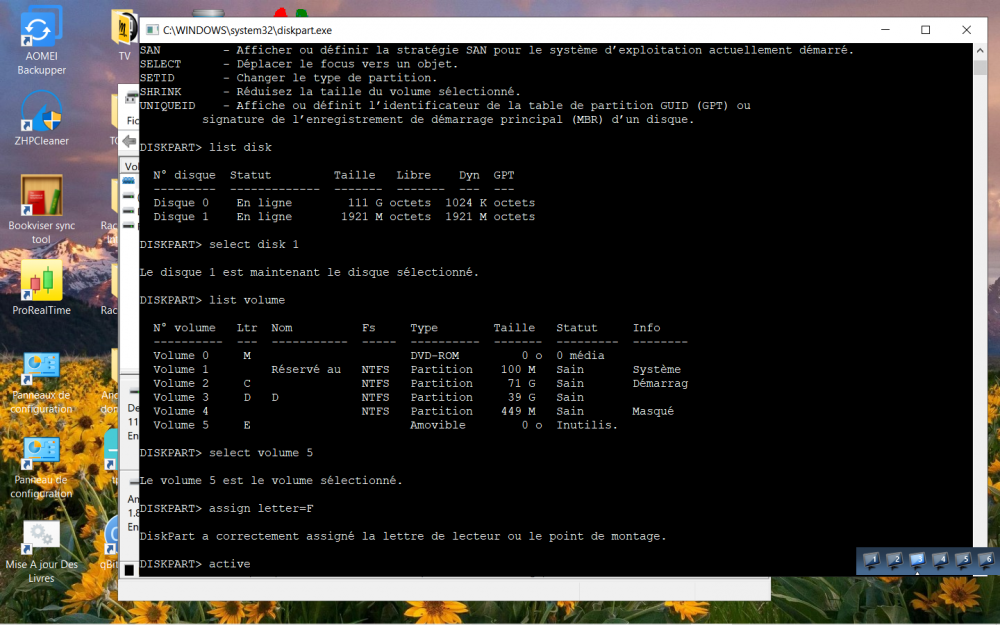Image resolution: width=1000 pixels, height=625 pixels.
Task: Launch the ZHPCleaner desktop shortcut
Action: pos(41,118)
